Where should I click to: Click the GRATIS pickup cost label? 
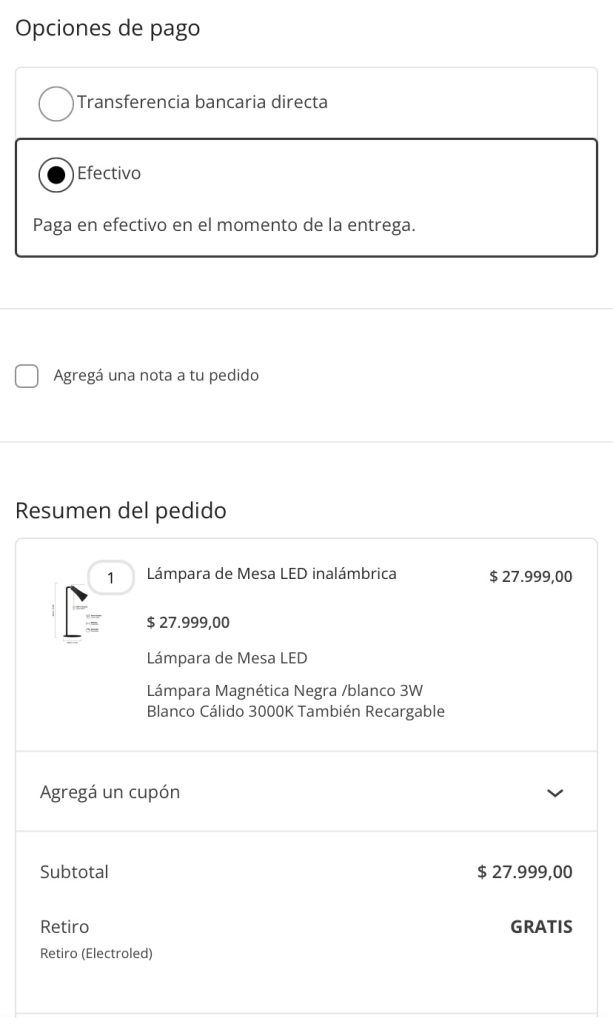click(x=541, y=926)
